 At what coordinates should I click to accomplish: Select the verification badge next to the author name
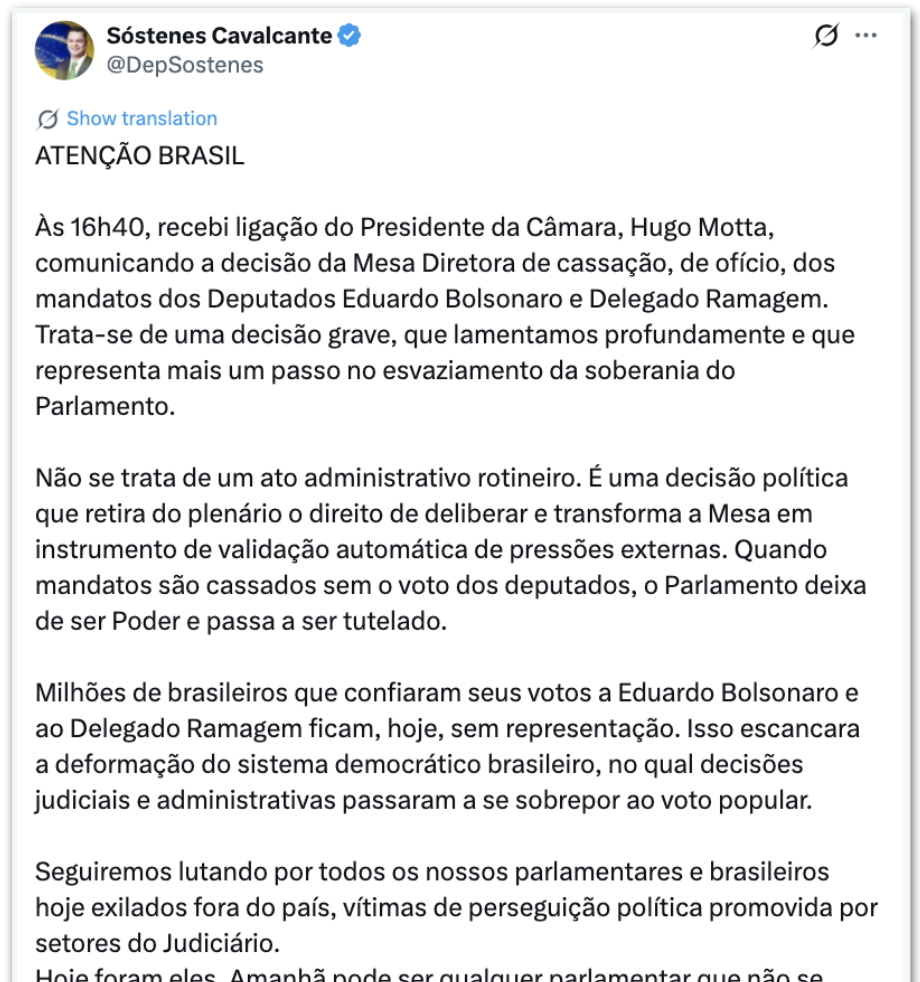point(347,34)
